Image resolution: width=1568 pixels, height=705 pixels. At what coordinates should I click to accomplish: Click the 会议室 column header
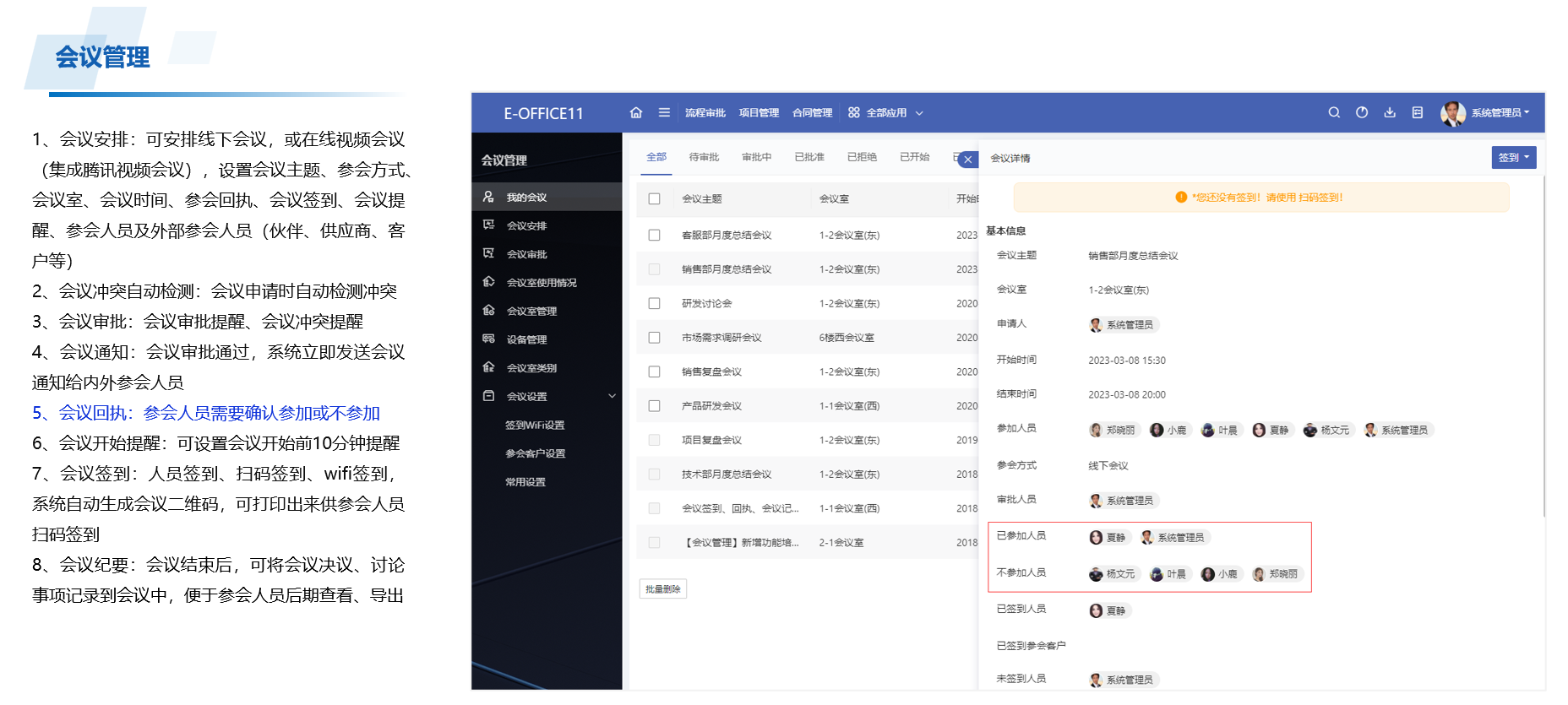pyautogui.click(x=834, y=198)
